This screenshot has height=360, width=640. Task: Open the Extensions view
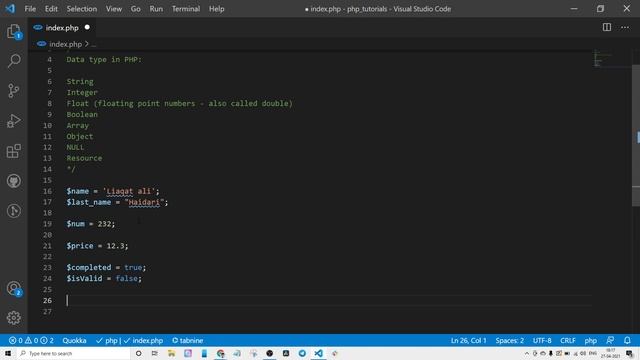14,151
